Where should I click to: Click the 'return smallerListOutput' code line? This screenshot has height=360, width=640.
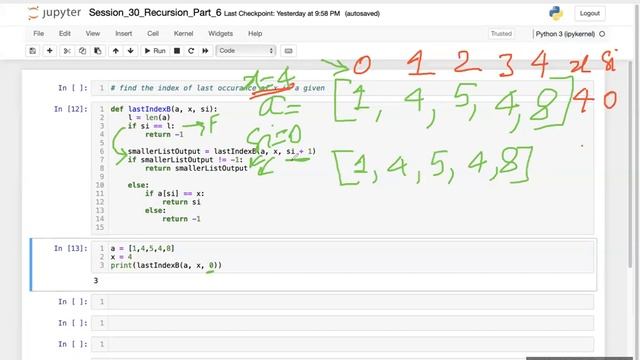196,168
